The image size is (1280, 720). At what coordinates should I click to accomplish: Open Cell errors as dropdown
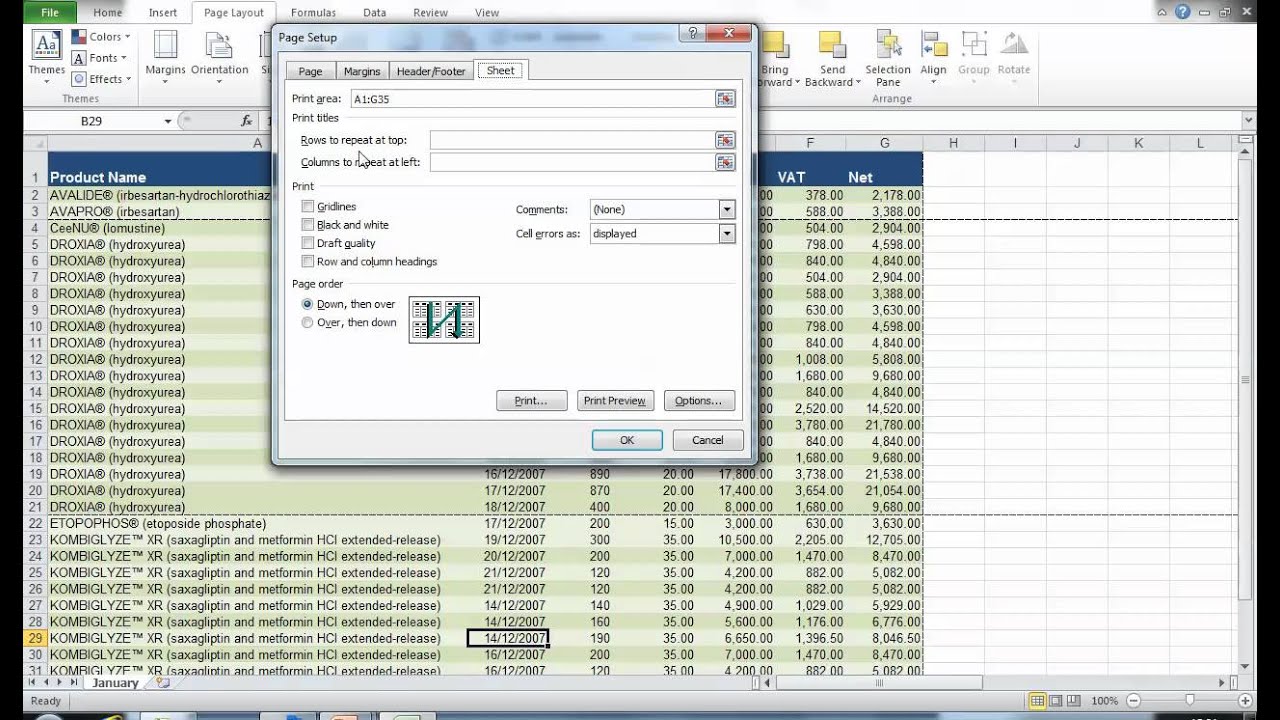click(727, 233)
